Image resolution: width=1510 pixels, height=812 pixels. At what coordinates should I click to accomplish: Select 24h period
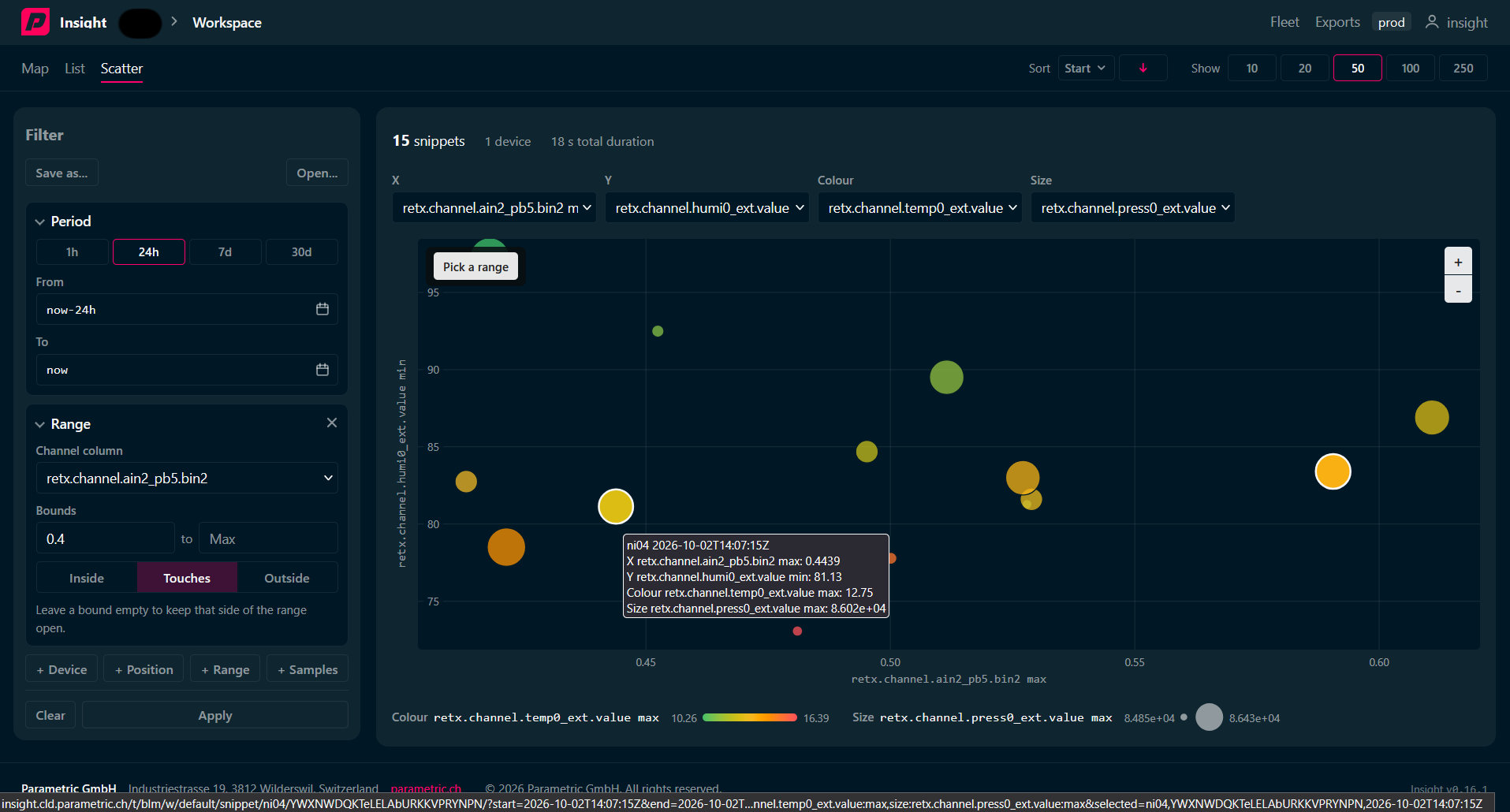click(149, 251)
